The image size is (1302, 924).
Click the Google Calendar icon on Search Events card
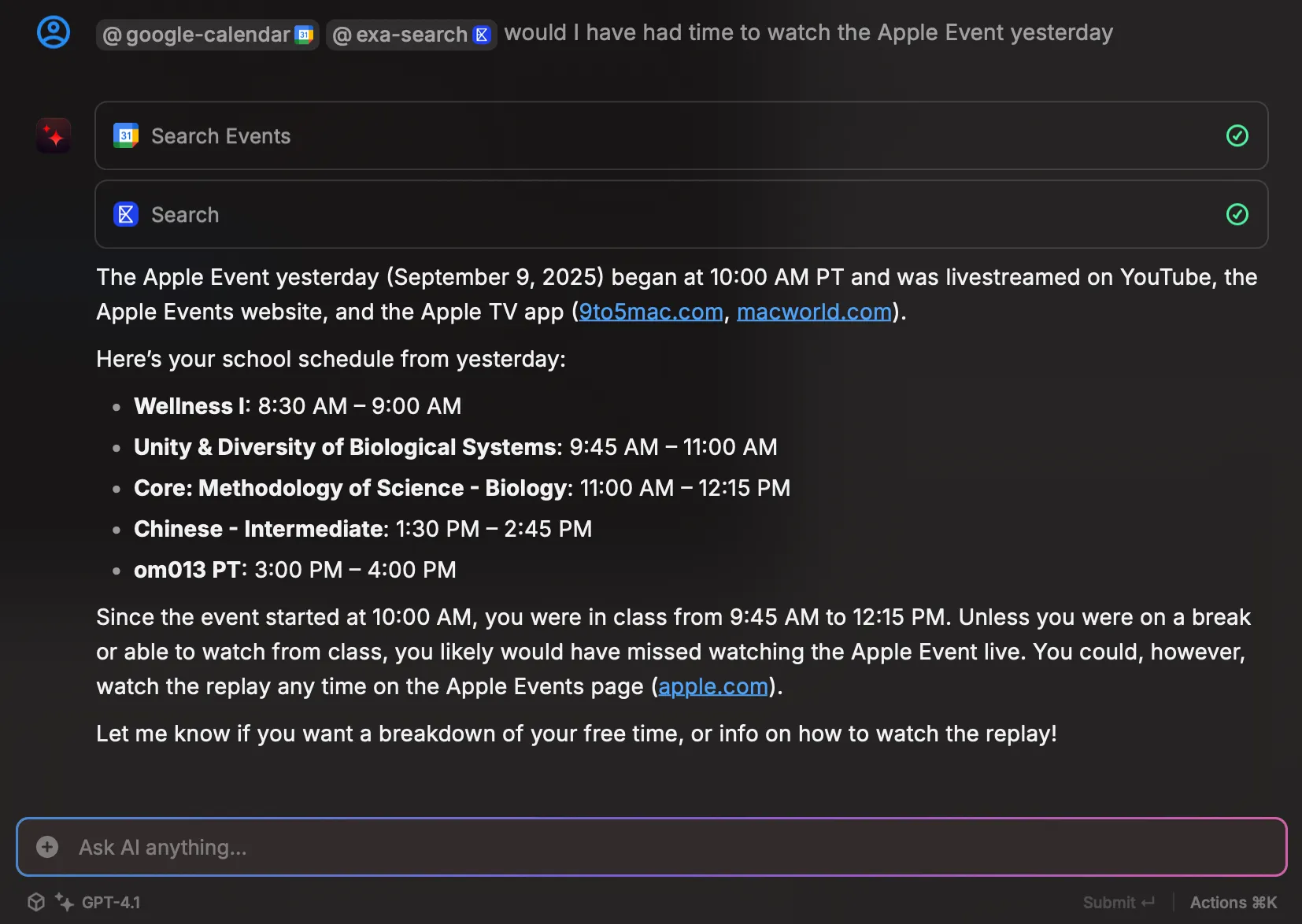[x=126, y=135]
